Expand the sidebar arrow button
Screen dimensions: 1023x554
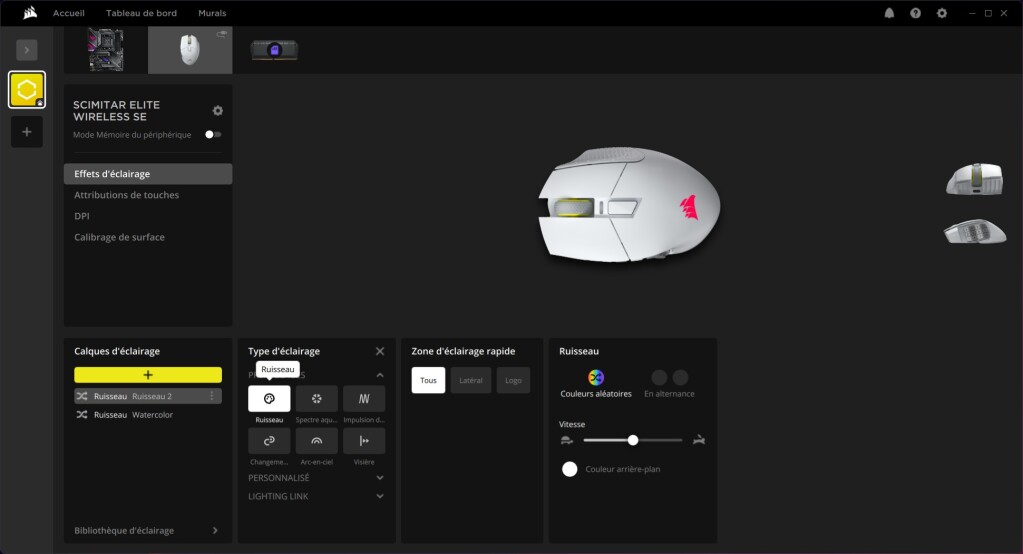click(x=27, y=50)
